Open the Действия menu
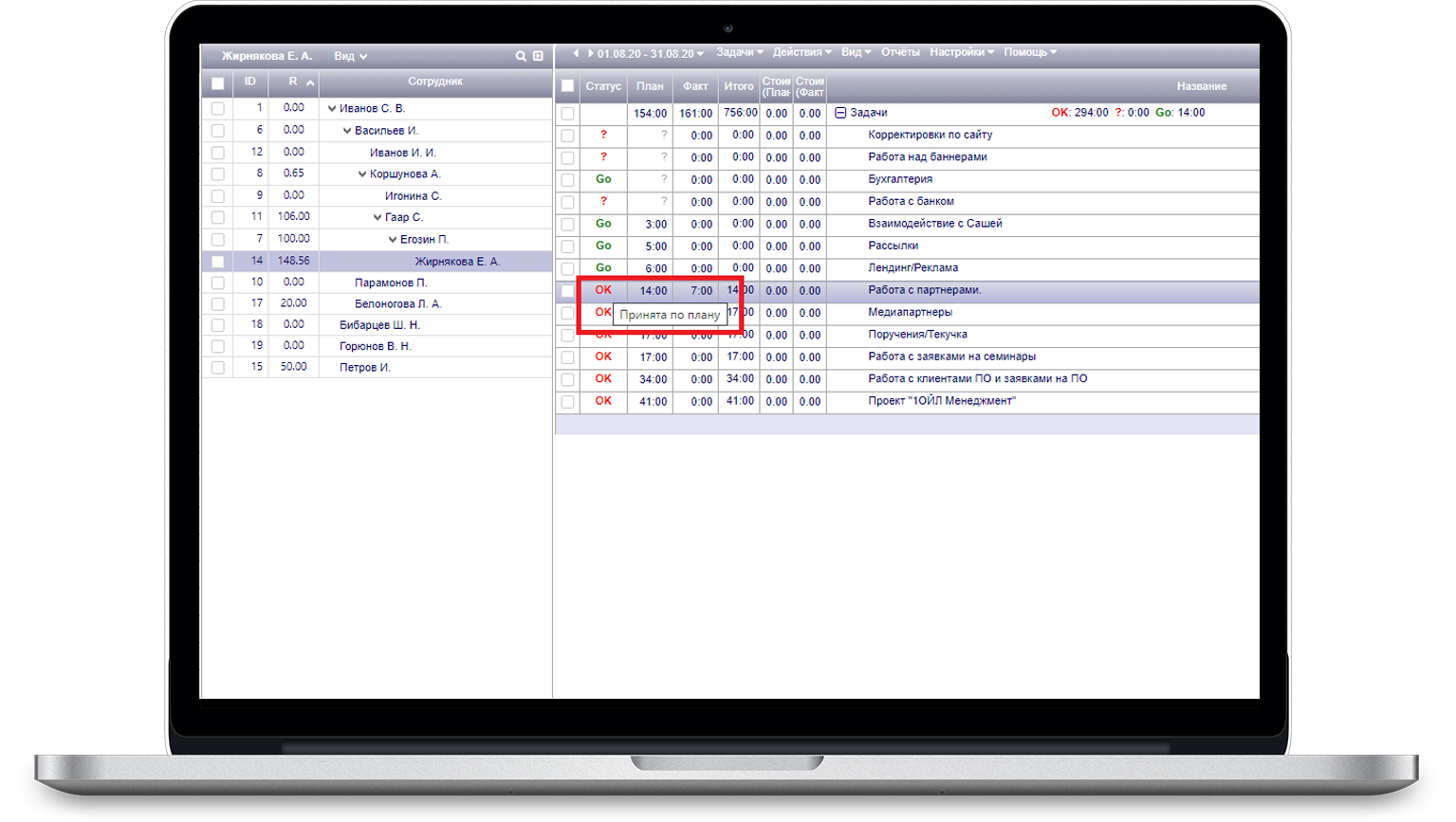 802,52
